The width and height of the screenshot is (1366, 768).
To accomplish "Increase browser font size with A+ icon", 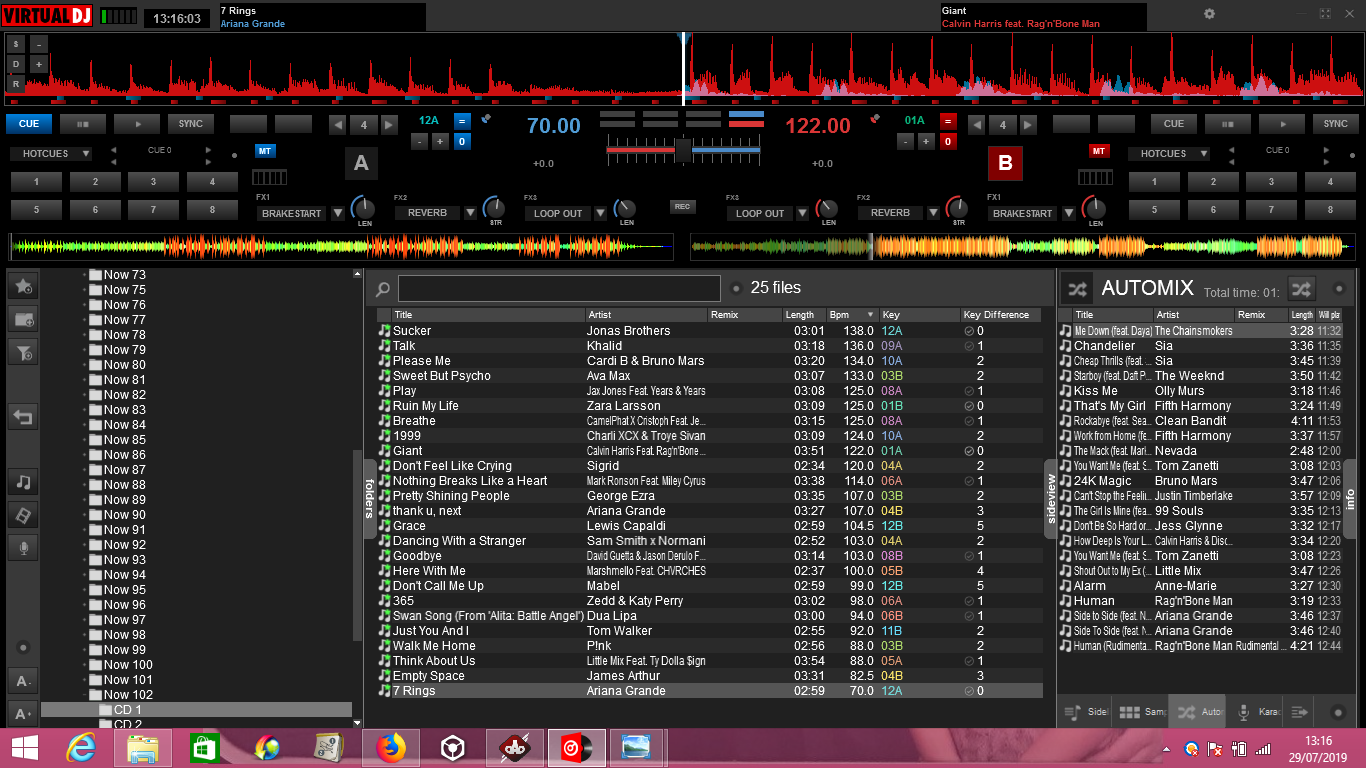I will click(23, 714).
